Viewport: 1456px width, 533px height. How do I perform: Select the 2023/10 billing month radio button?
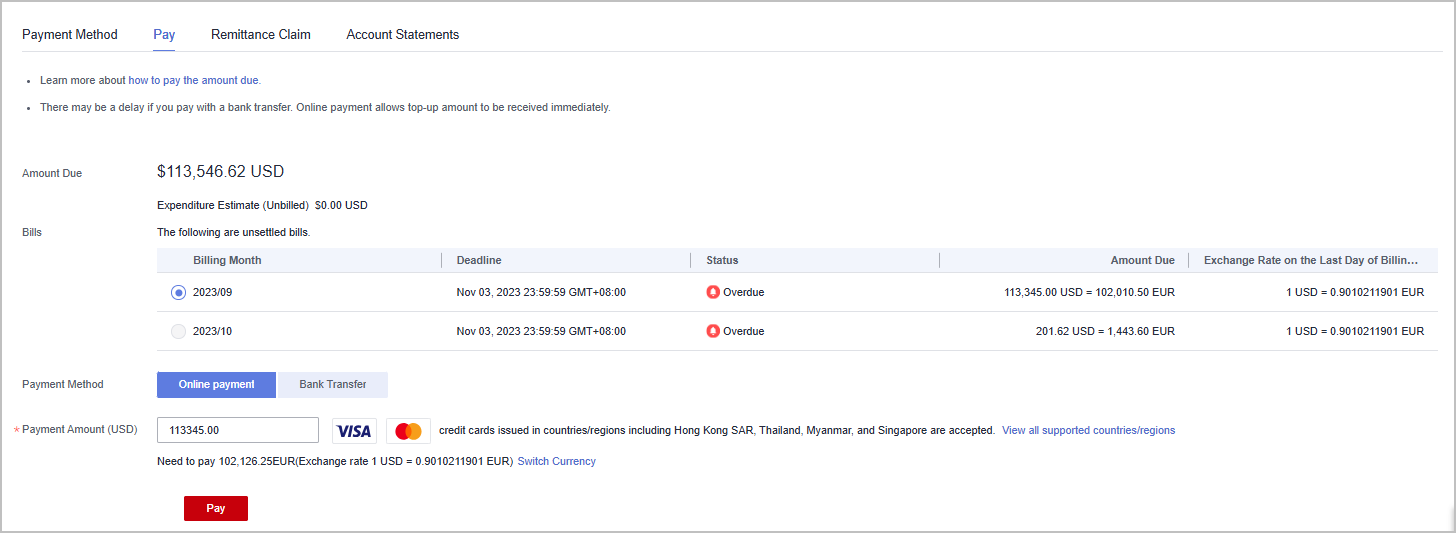point(178,331)
